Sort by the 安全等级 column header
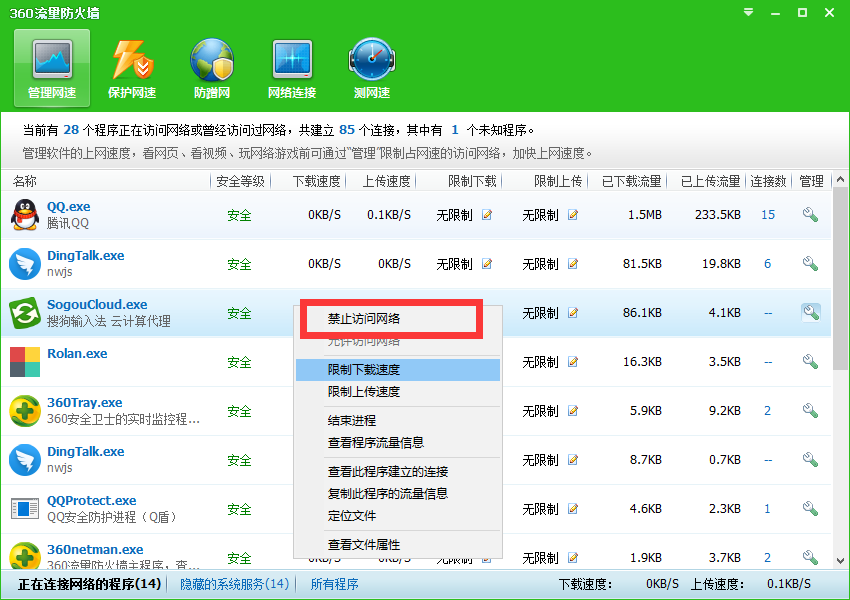 point(240,181)
